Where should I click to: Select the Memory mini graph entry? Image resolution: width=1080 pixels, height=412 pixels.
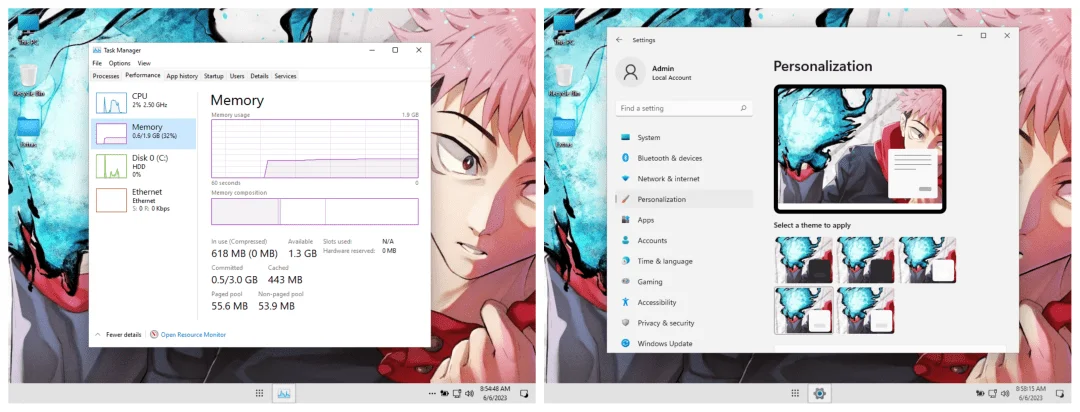pyautogui.click(x=143, y=133)
